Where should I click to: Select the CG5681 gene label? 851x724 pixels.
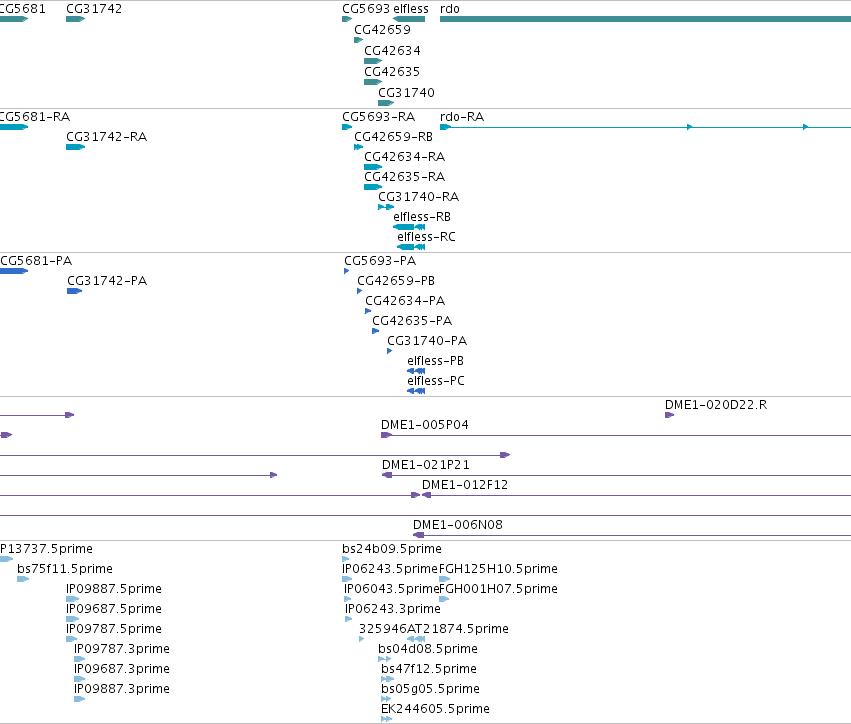(22, 9)
